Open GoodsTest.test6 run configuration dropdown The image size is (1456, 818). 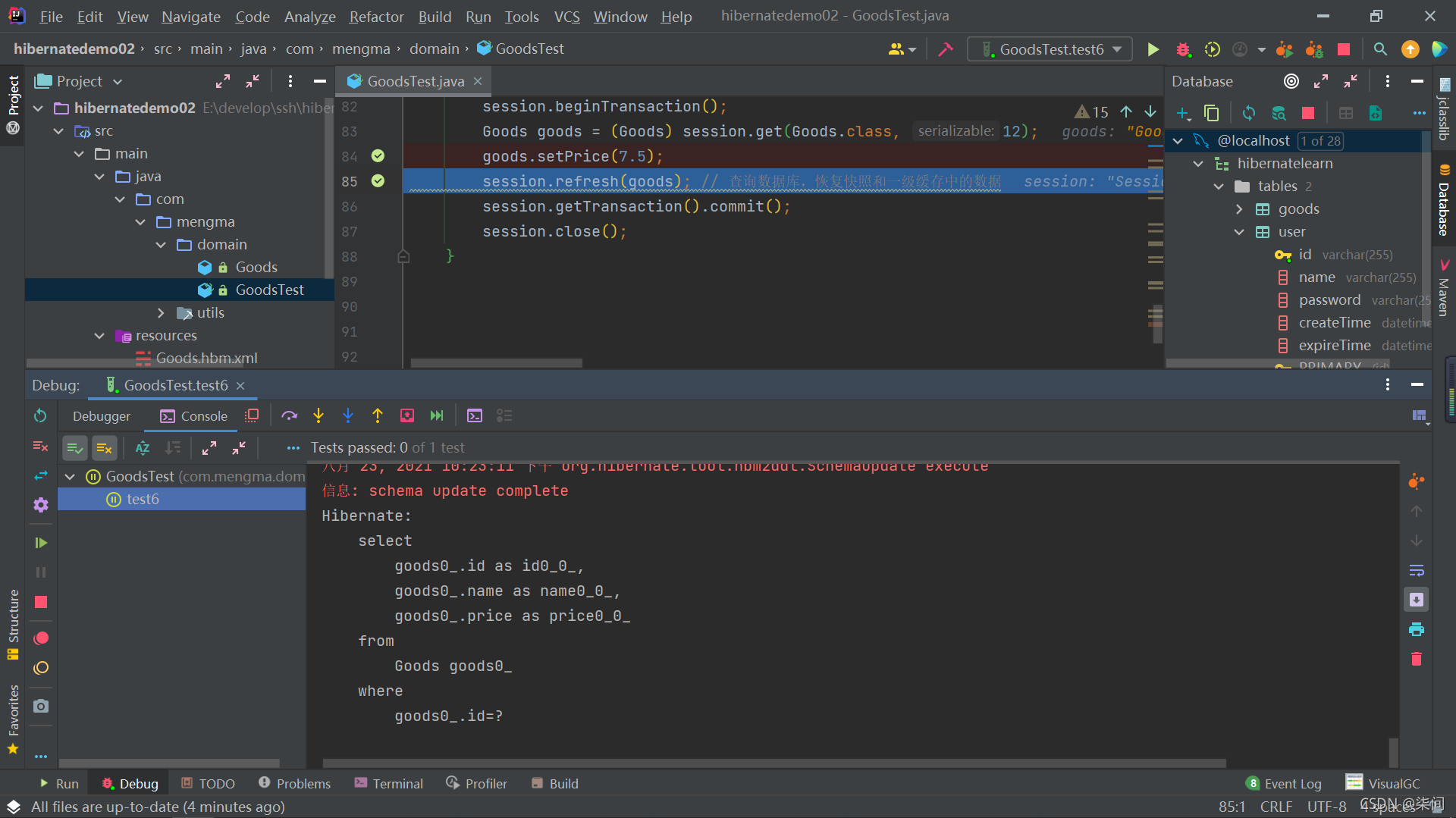[x=1050, y=49]
